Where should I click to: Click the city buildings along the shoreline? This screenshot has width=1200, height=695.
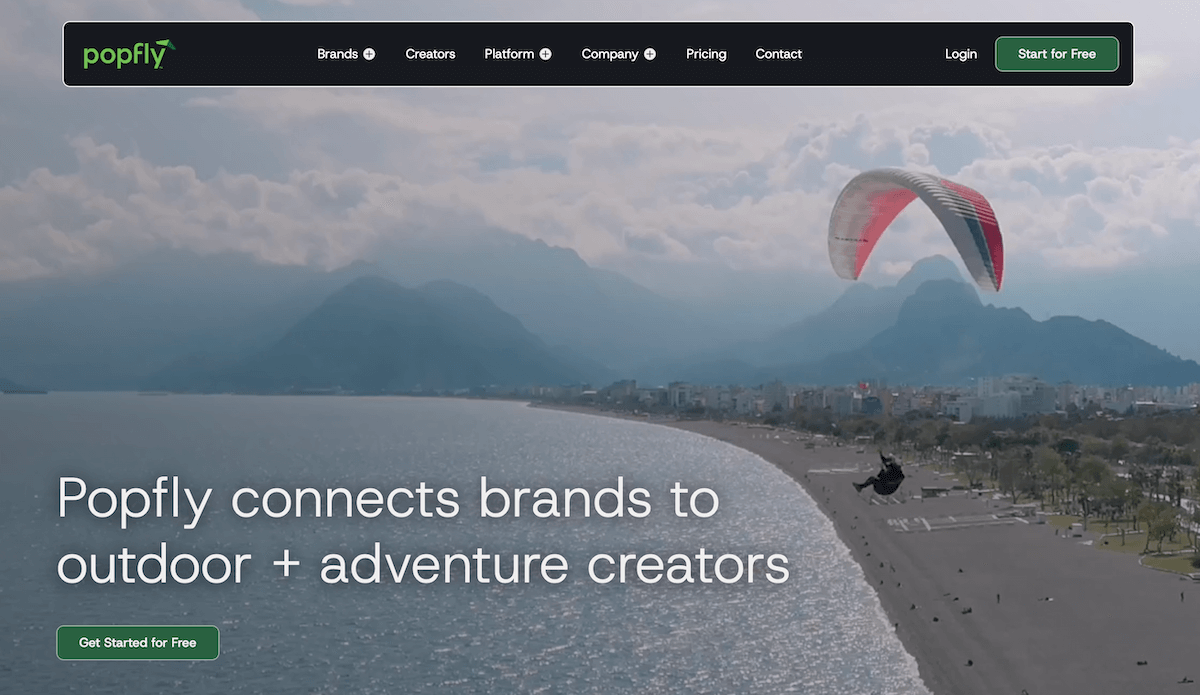(x=900, y=398)
